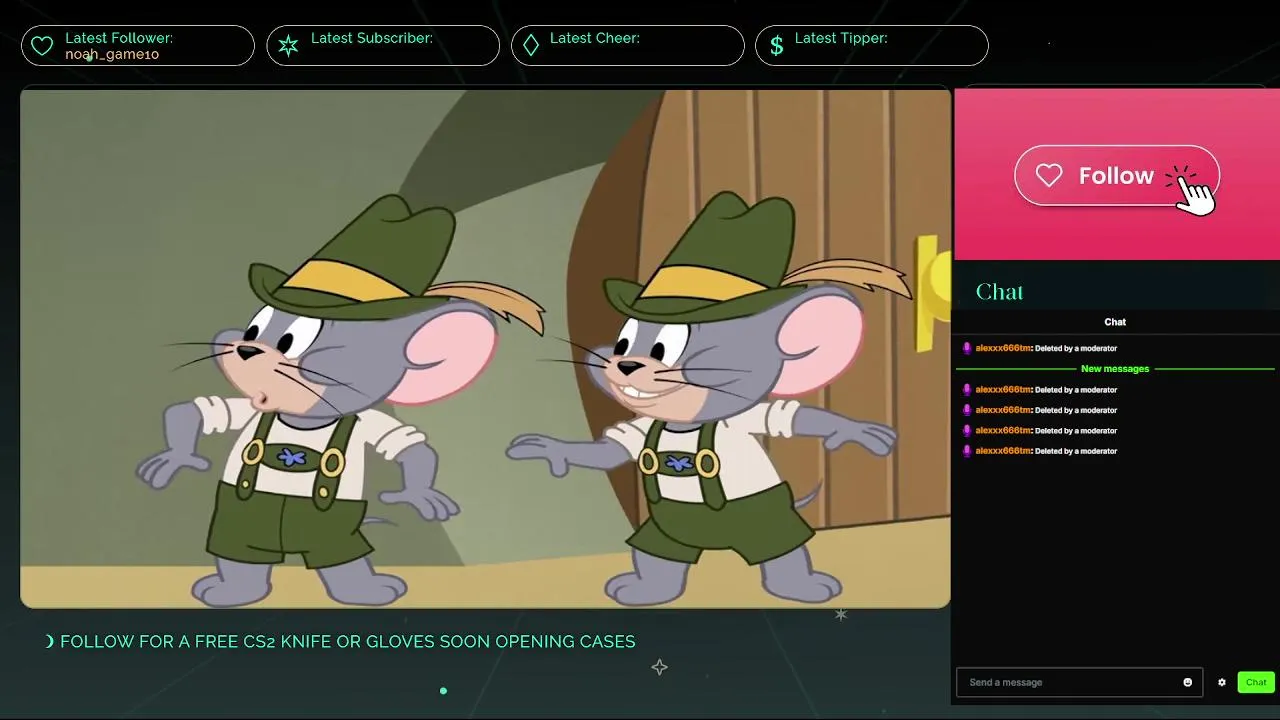
Task: Click the last alexxx666tm deleted message
Action: 1040,451
